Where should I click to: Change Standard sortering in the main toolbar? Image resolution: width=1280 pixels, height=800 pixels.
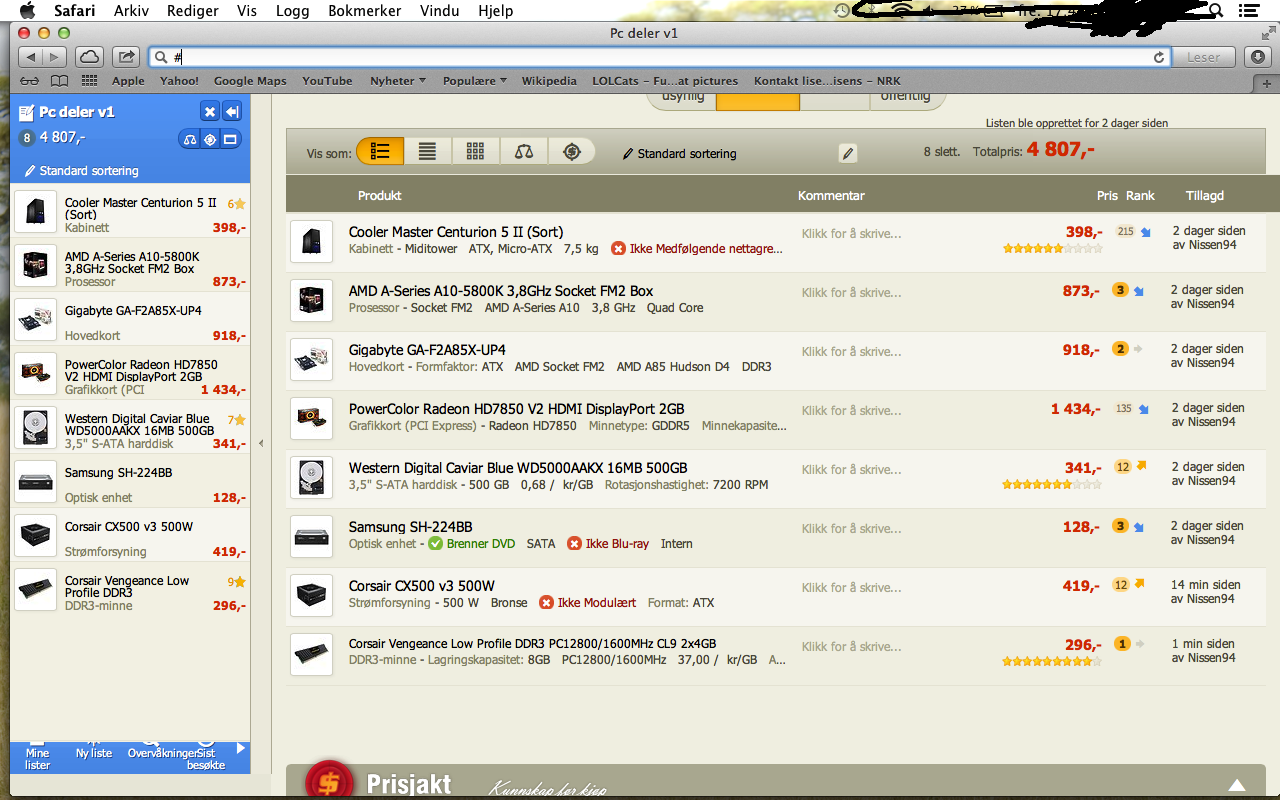pos(679,154)
